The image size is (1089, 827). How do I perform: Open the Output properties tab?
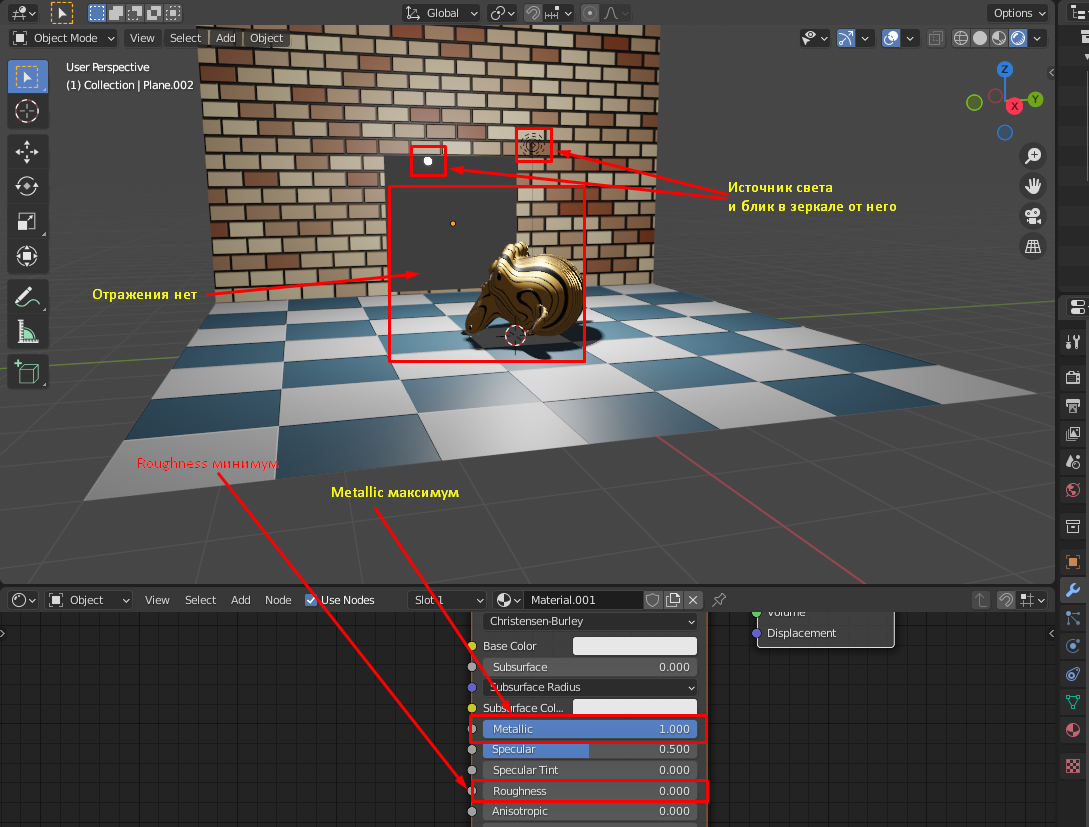click(x=1073, y=406)
